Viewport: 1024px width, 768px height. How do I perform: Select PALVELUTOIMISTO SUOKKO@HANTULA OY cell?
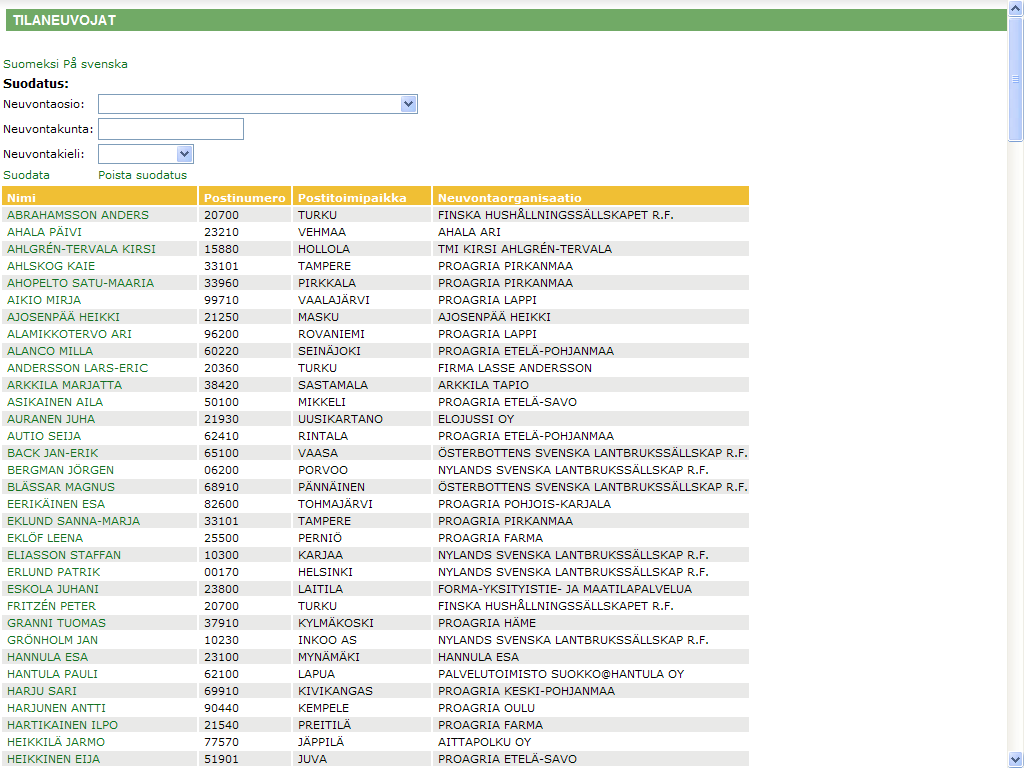point(591,673)
